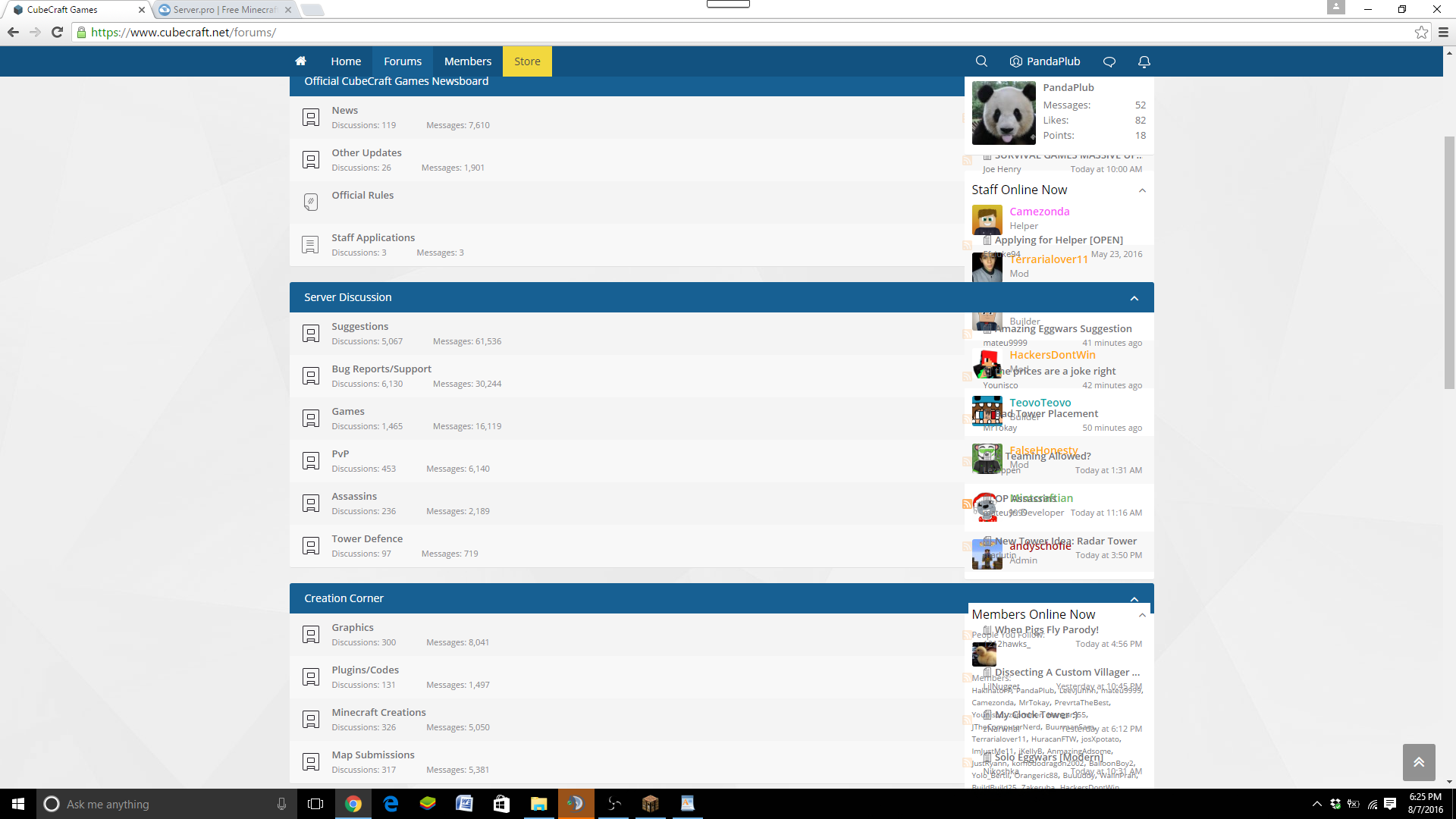This screenshot has height=819, width=1456.
Task: Open the Creation Corner category header
Action: point(344,598)
